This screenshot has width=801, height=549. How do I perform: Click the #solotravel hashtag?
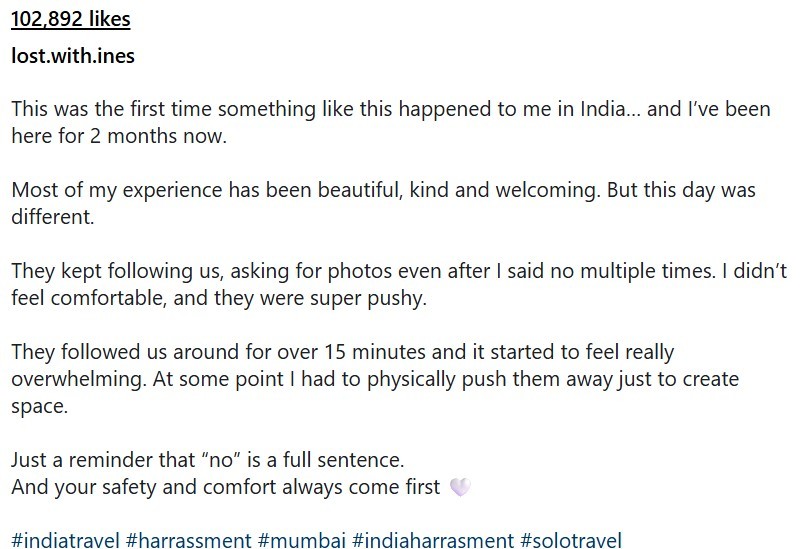[x=570, y=541]
